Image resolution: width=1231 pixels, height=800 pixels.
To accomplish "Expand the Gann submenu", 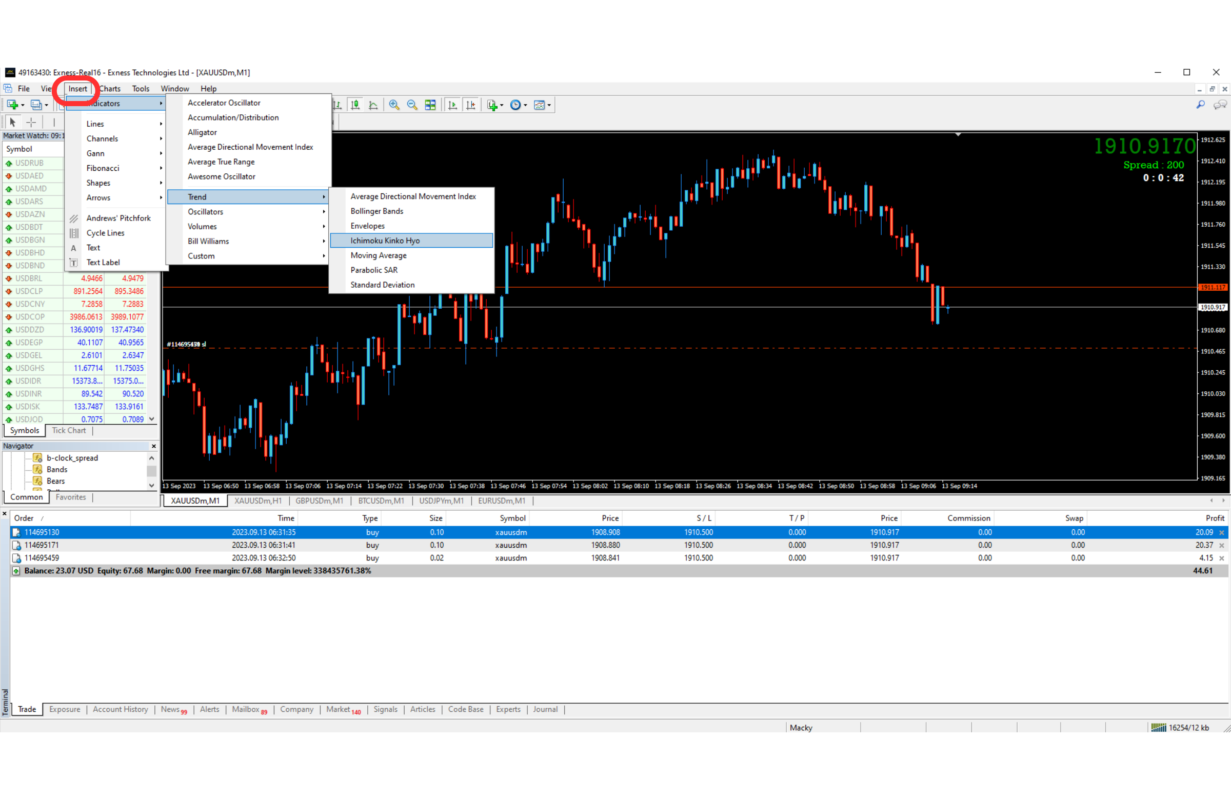I will point(115,154).
